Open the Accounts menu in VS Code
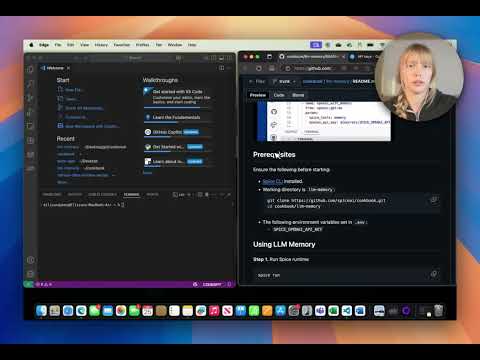Screen dimensions: 480x360 pyautogui.click(x=30, y=260)
